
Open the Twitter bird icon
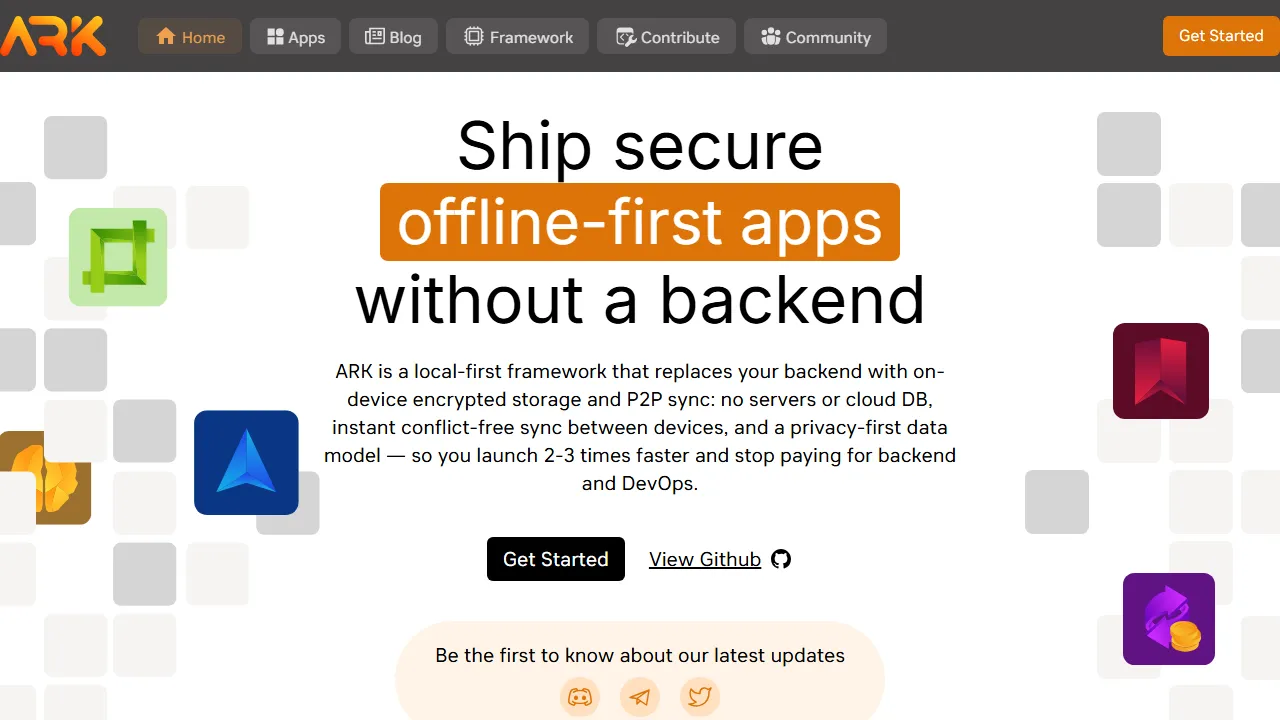coord(700,697)
